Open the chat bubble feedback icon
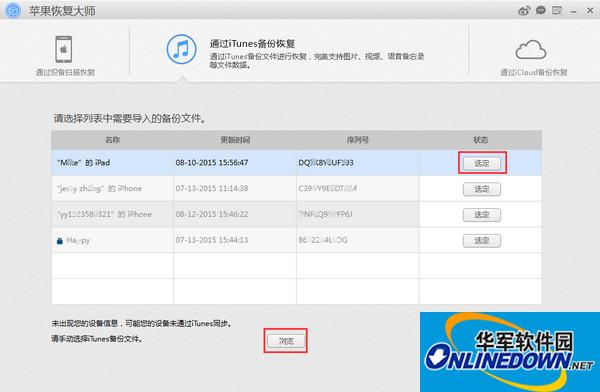The width and height of the screenshot is (600, 392). click(540, 10)
